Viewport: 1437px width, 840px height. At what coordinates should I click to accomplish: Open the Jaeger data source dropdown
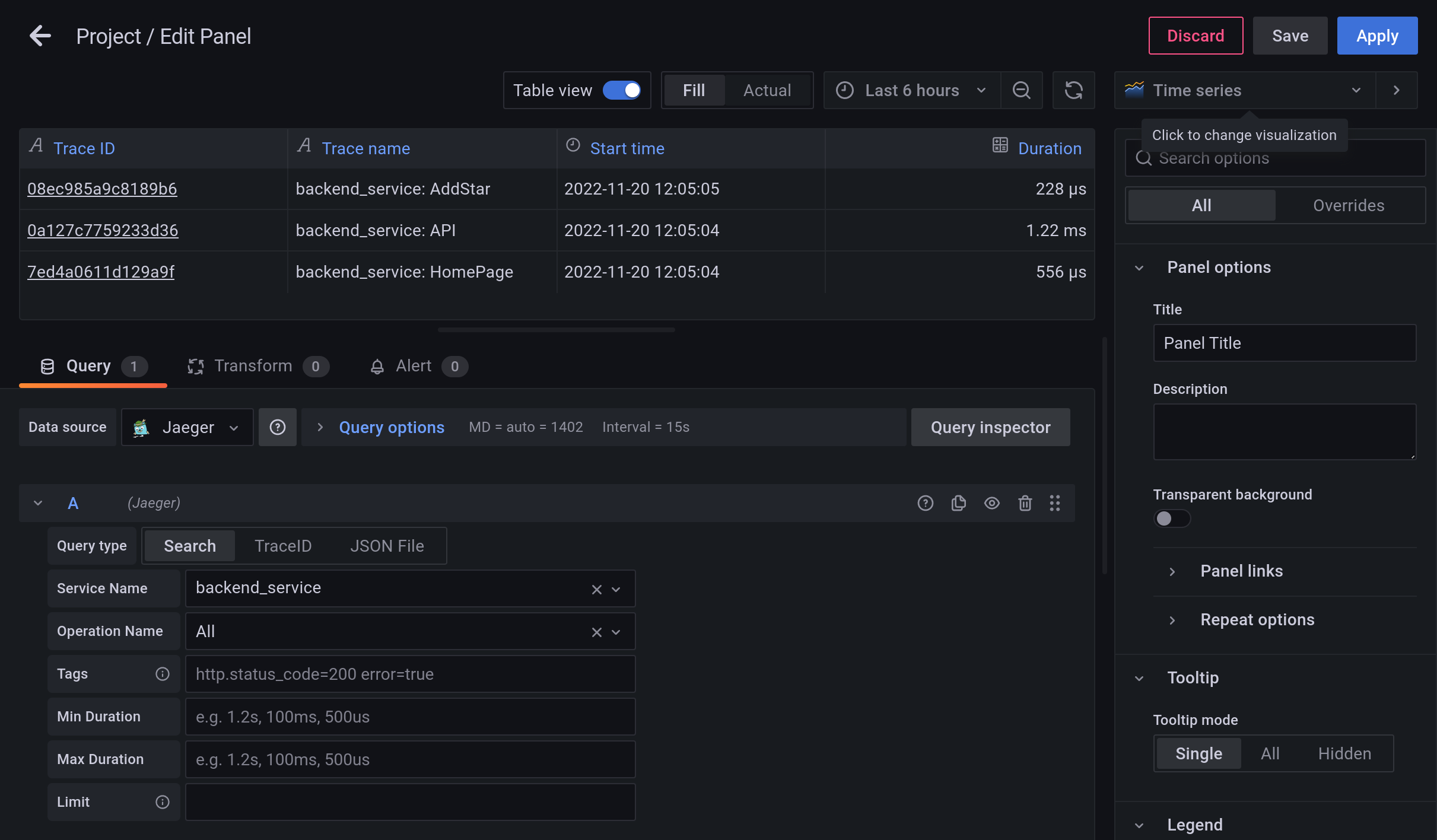pyautogui.click(x=187, y=427)
